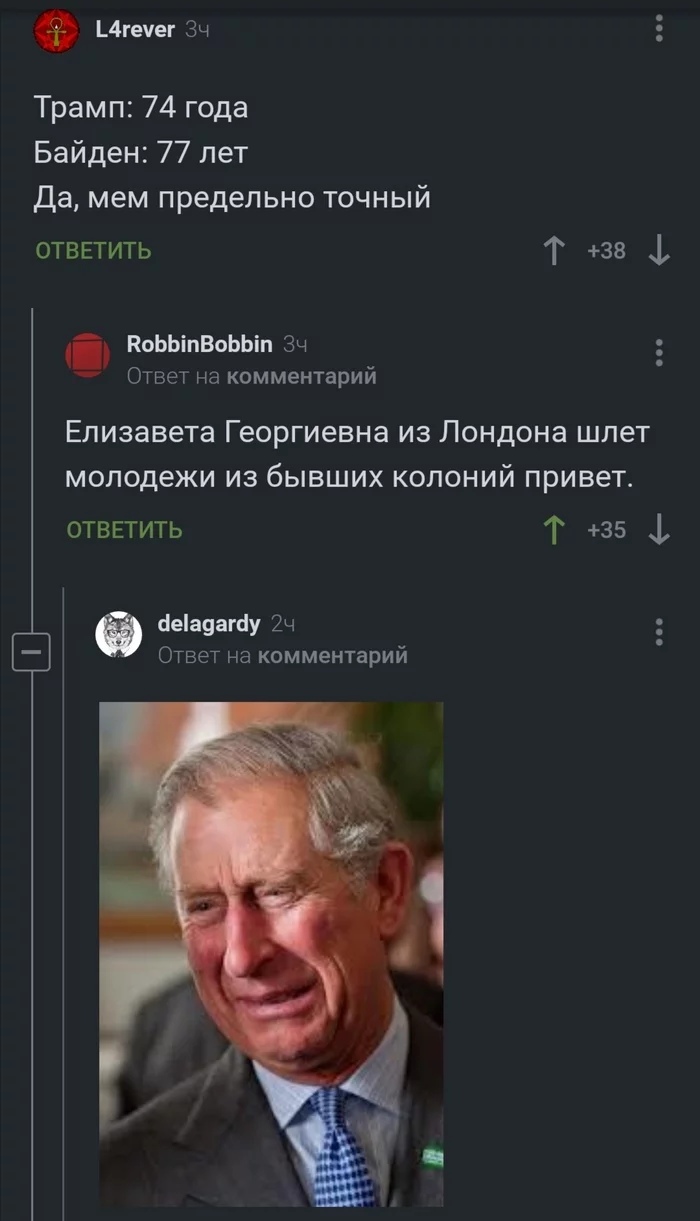700x1221 pixels.
Task: Click the +38 rating on L4rever's comment
Action: (x=607, y=251)
